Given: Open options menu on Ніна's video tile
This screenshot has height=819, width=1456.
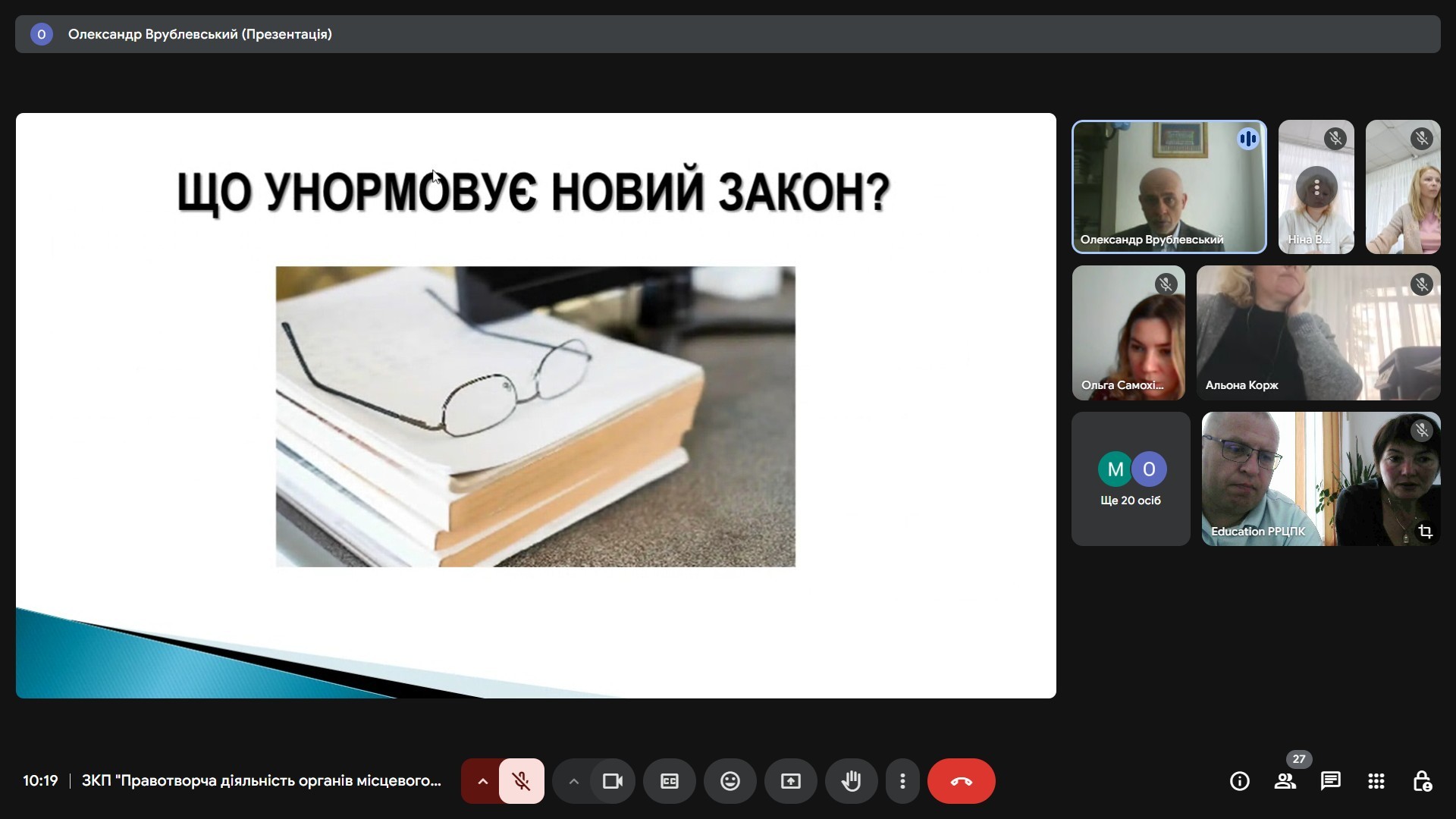Looking at the screenshot, I should pyautogui.click(x=1316, y=187).
